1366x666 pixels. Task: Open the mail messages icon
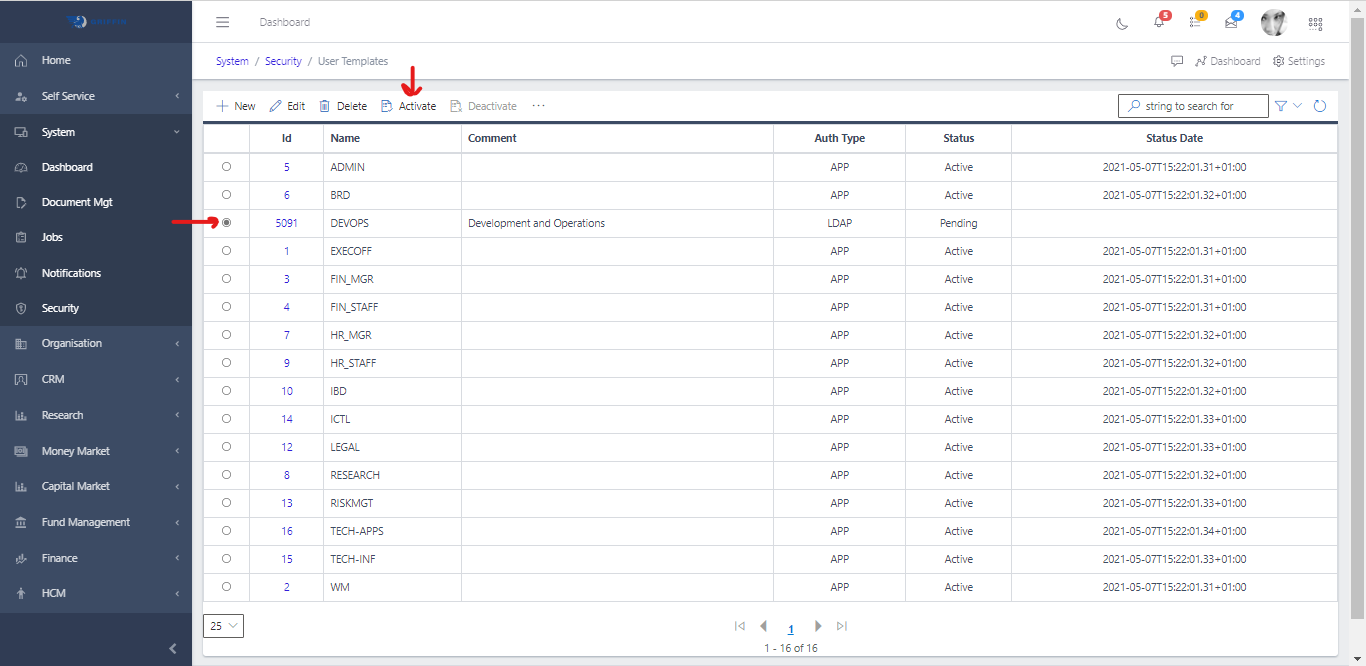click(1231, 23)
